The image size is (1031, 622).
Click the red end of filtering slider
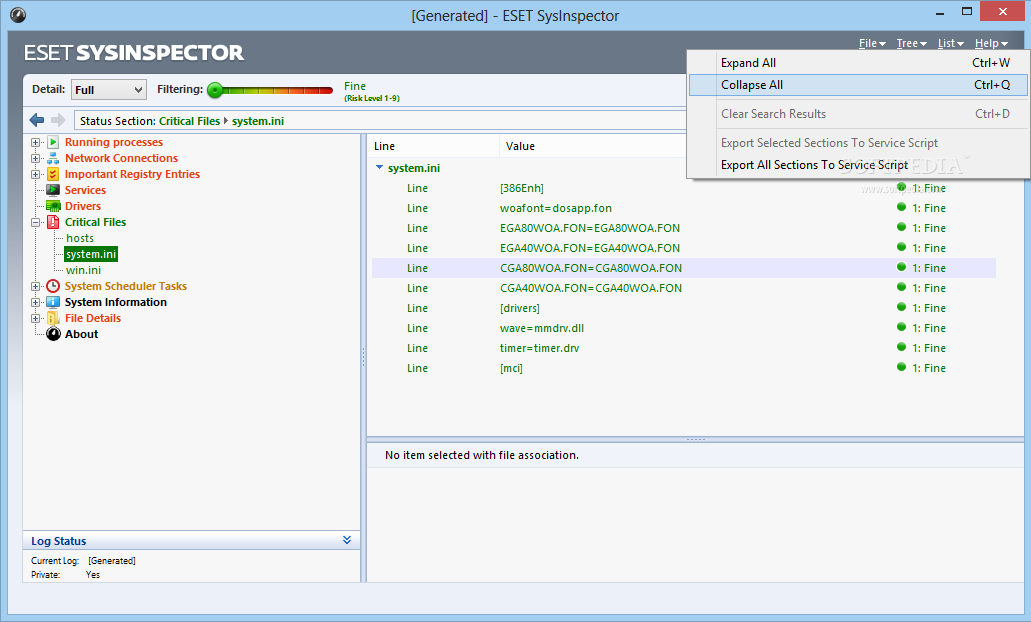(326, 90)
